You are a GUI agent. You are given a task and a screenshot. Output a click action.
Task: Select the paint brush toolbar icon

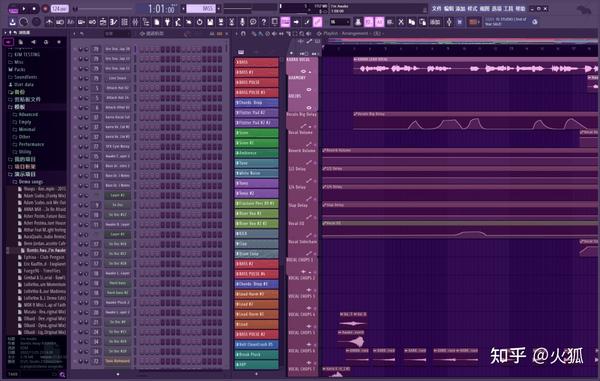pos(307,22)
